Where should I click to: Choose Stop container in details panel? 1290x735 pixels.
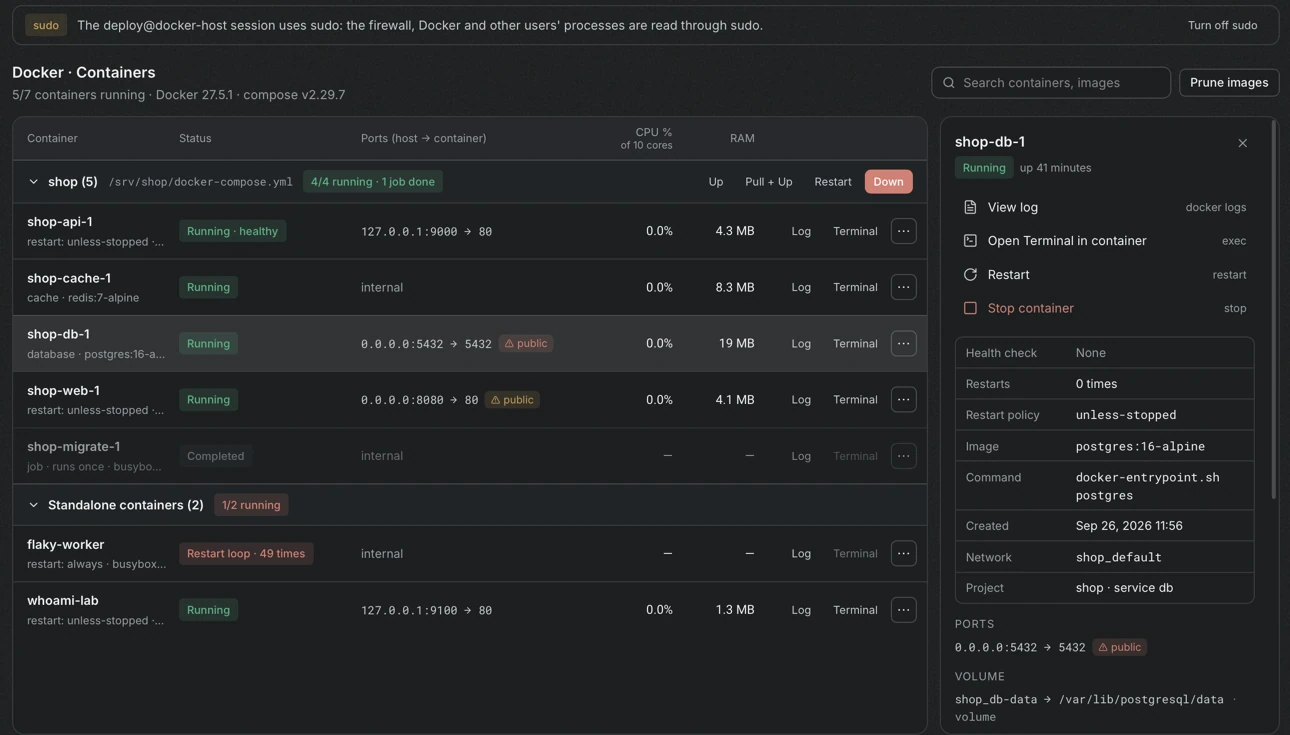click(x=1104, y=308)
